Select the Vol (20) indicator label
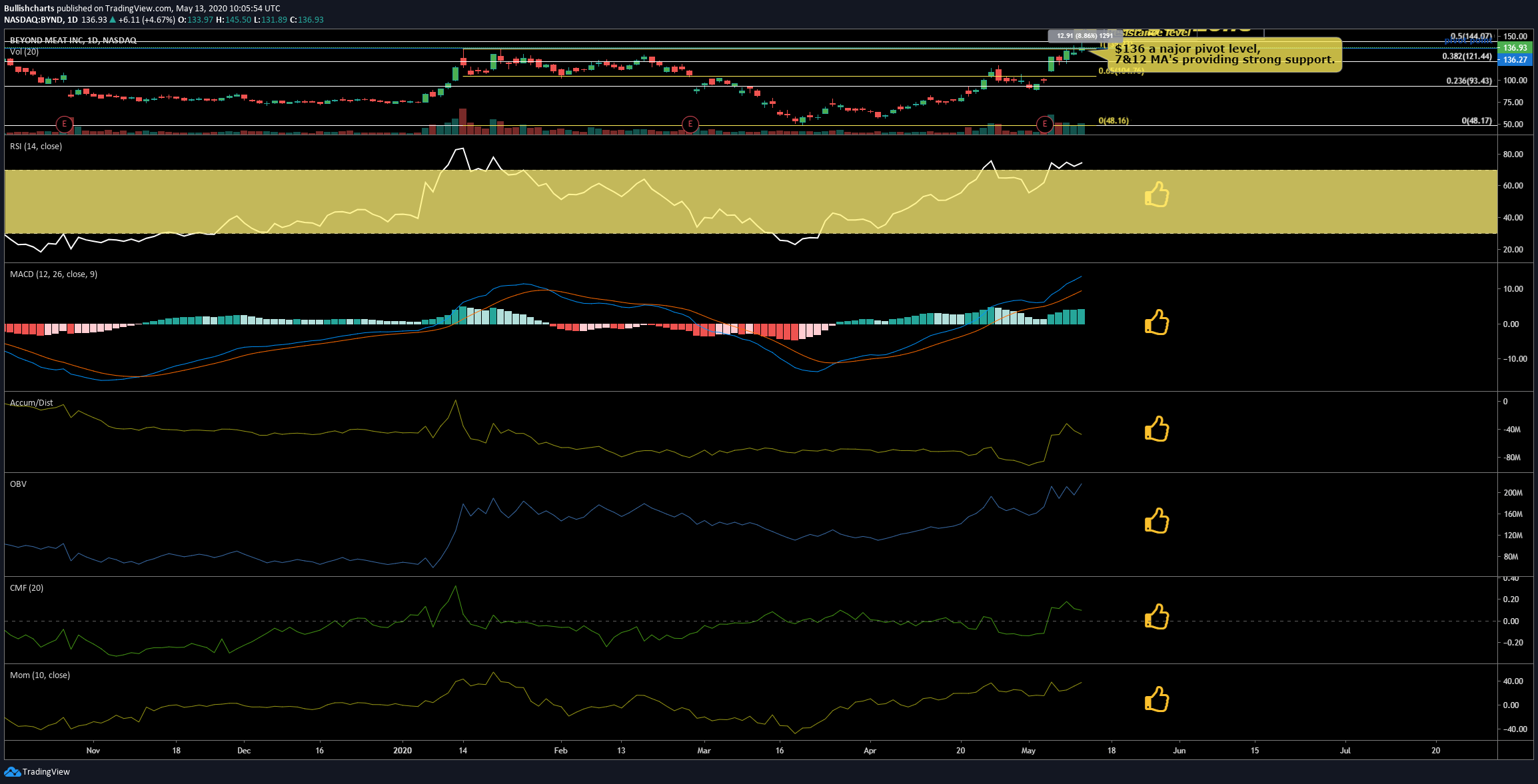1538x784 pixels. pyautogui.click(x=24, y=52)
